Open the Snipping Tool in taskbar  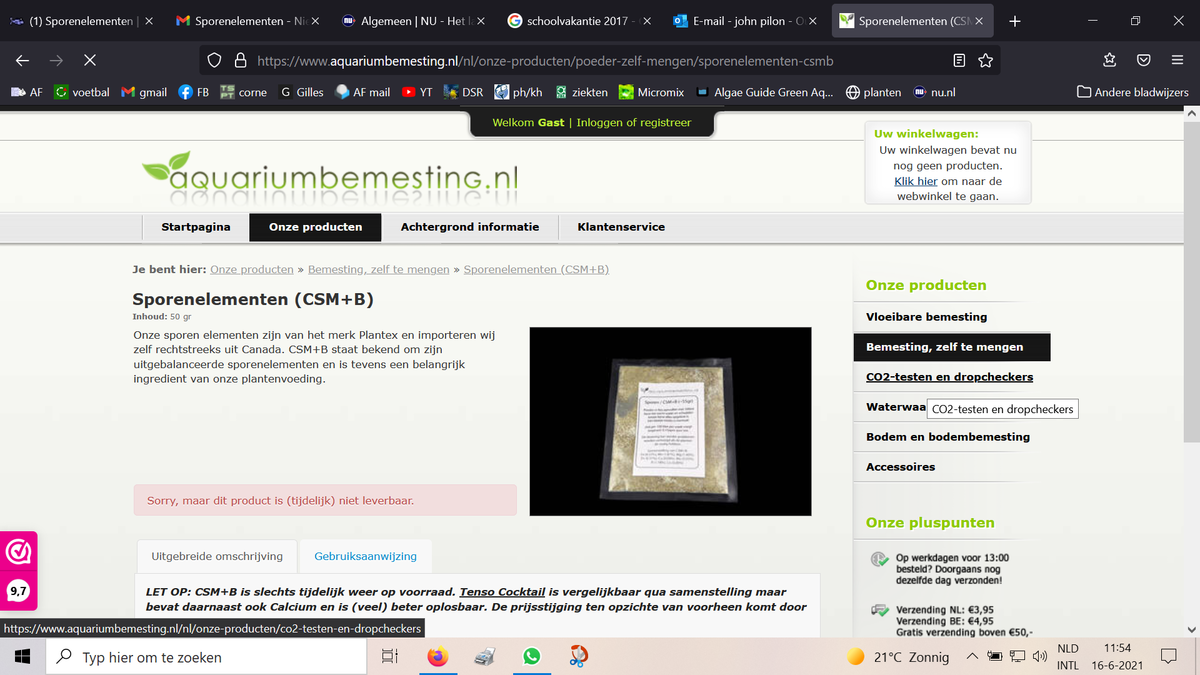[x=578, y=657]
